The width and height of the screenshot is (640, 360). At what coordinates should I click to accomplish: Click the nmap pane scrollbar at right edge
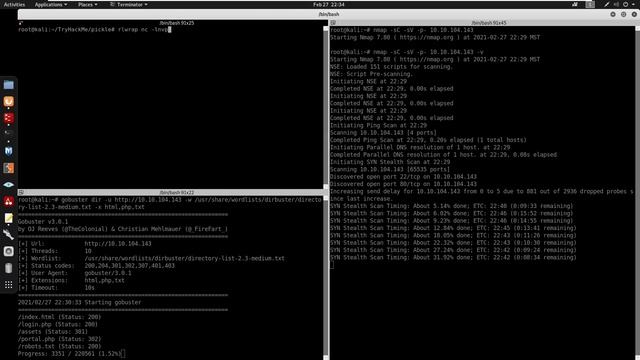pyautogui.click(x=637, y=193)
